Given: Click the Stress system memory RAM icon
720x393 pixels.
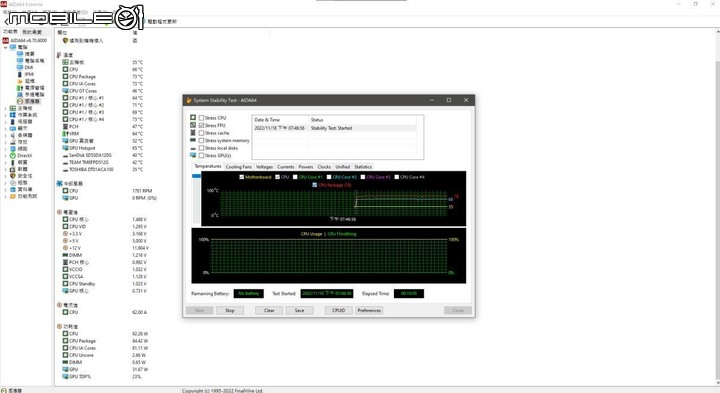Looking at the screenshot, I should [193, 140].
